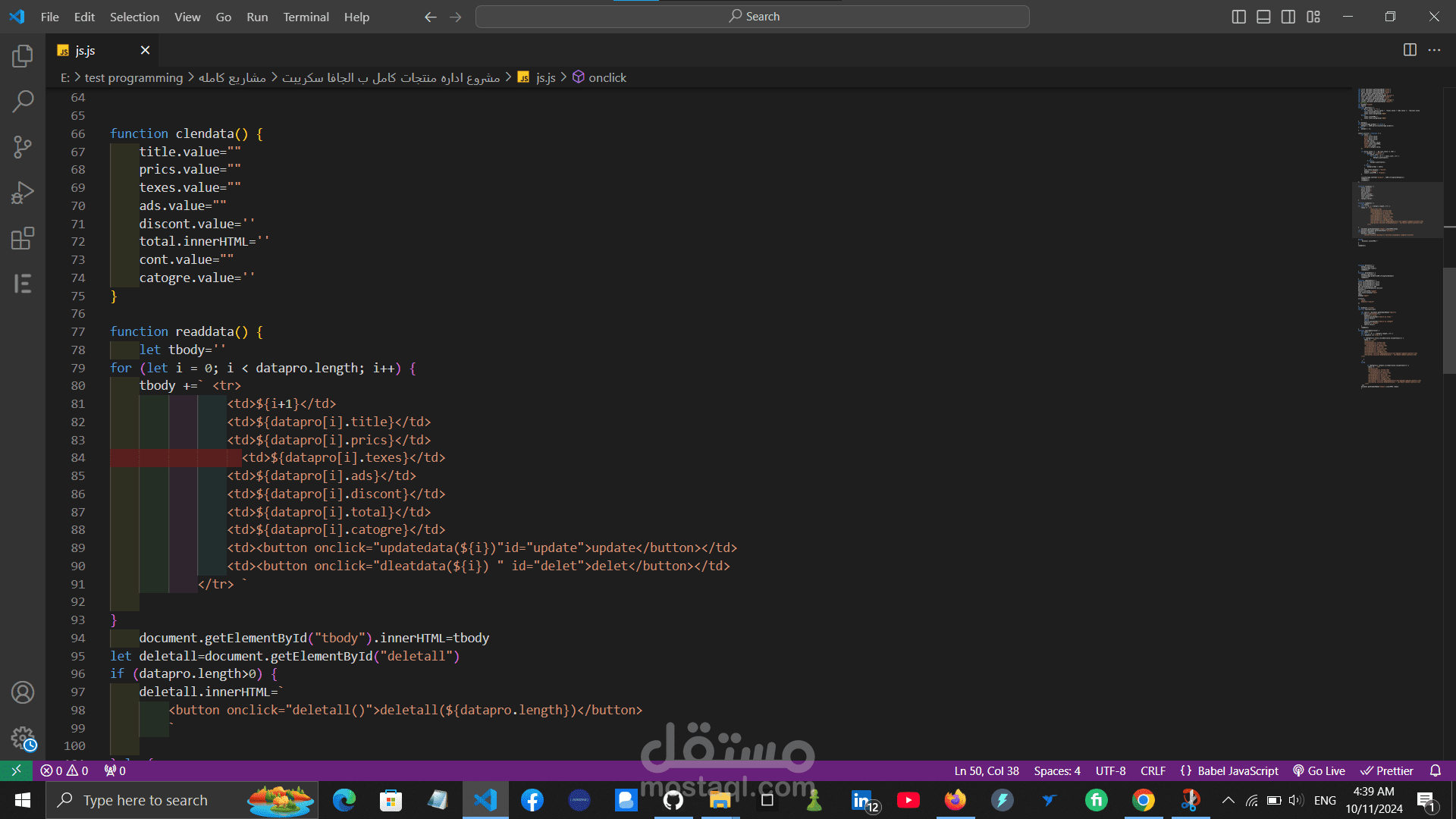Open the Terminal menu
Image resolution: width=1456 pixels, height=819 pixels.
click(306, 17)
